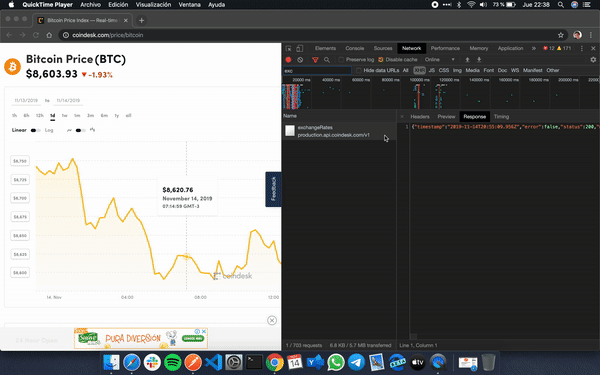Open the Online throttling dropdown
The height and width of the screenshot is (375, 600).
tap(439, 60)
